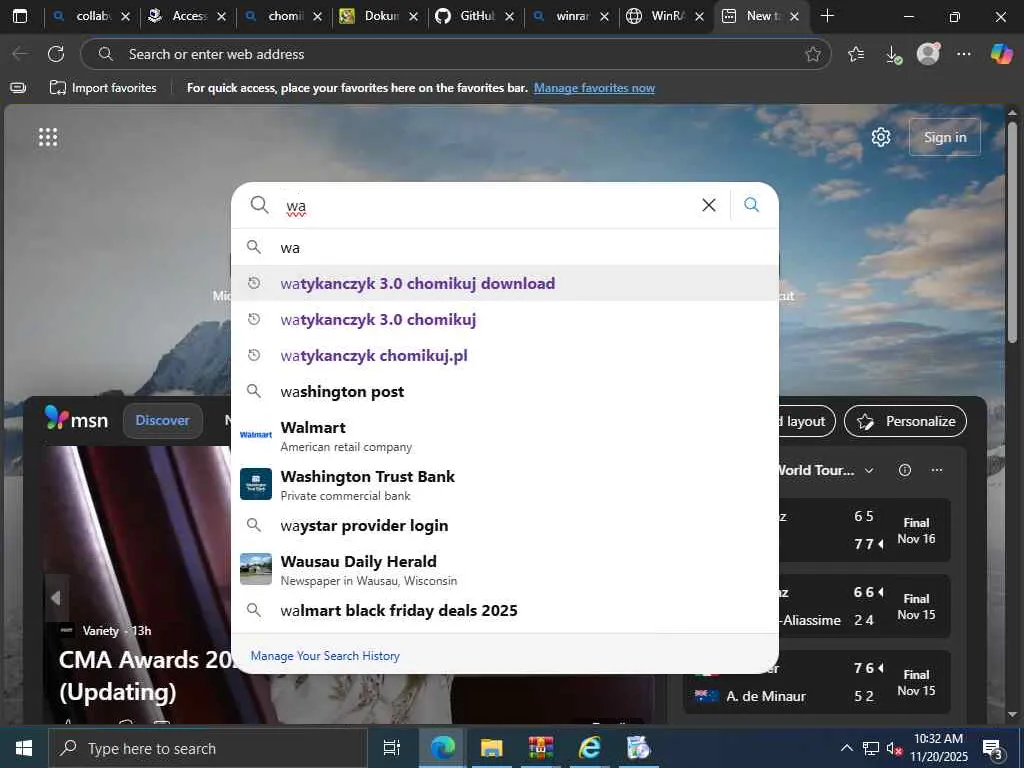1024x768 pixels.
Task: Open Manage favorites now link
Action: pos(594,88)
